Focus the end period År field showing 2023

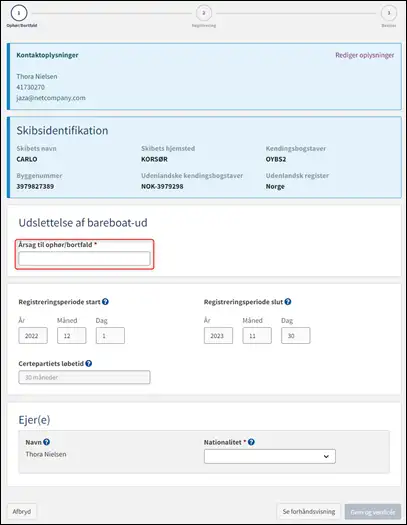coord(218,335)
